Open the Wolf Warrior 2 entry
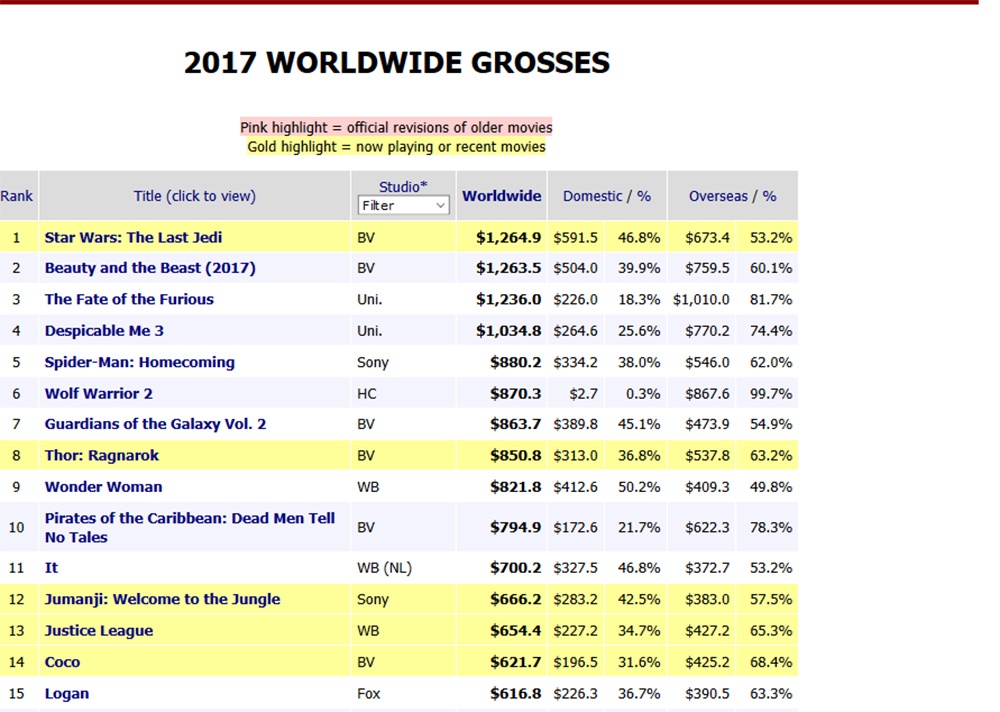Screen dimensions: 1000x712 98,394
